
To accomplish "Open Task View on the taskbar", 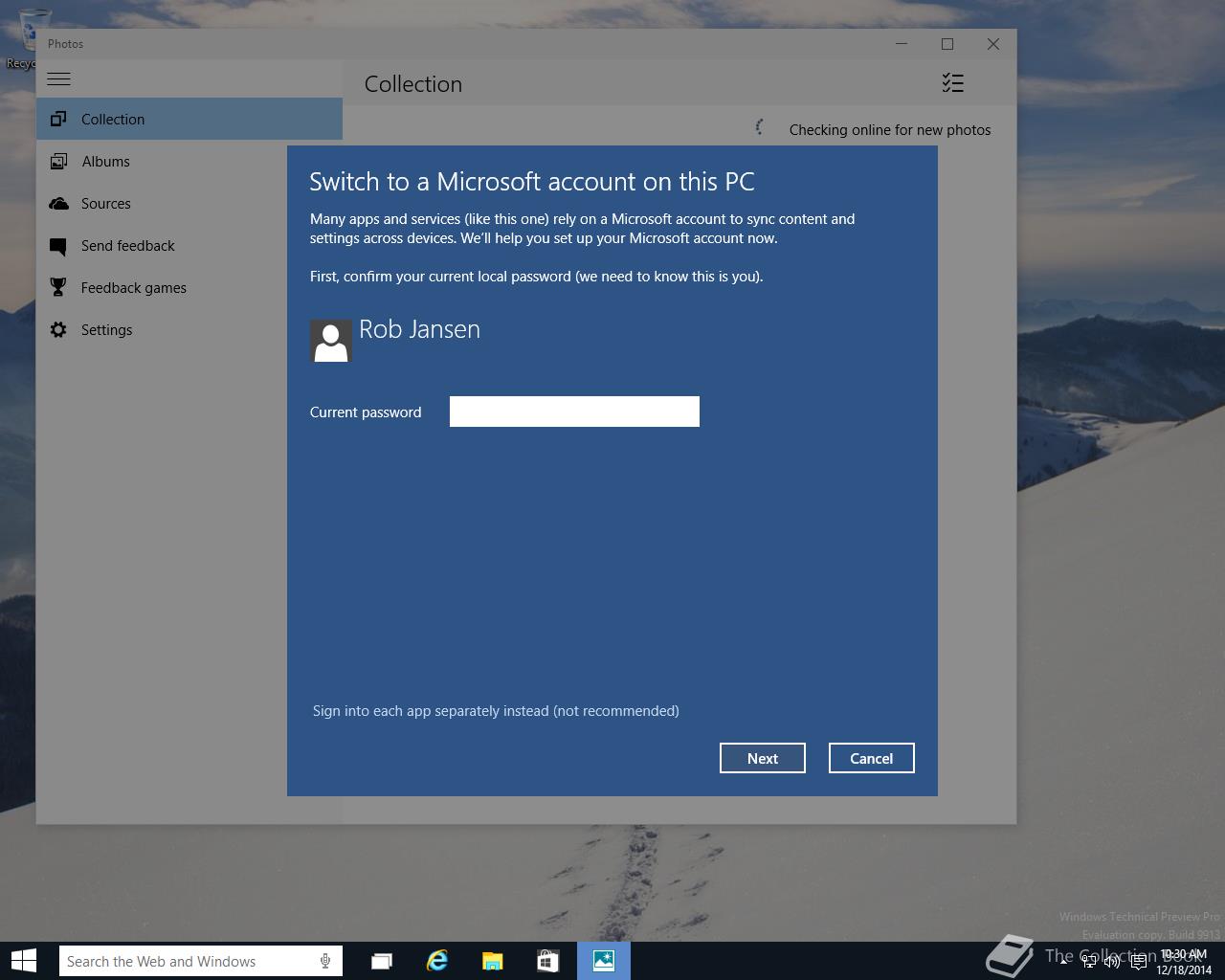I will 382,961.
